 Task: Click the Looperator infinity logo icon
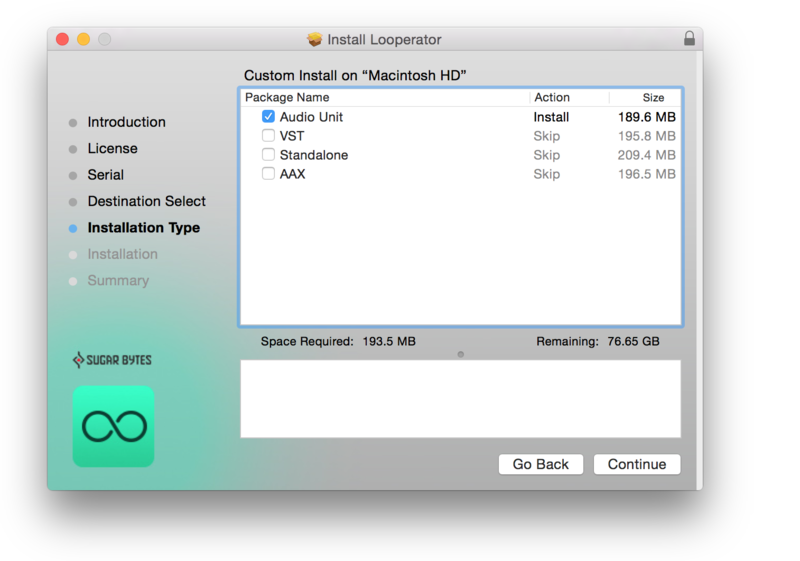113,426
